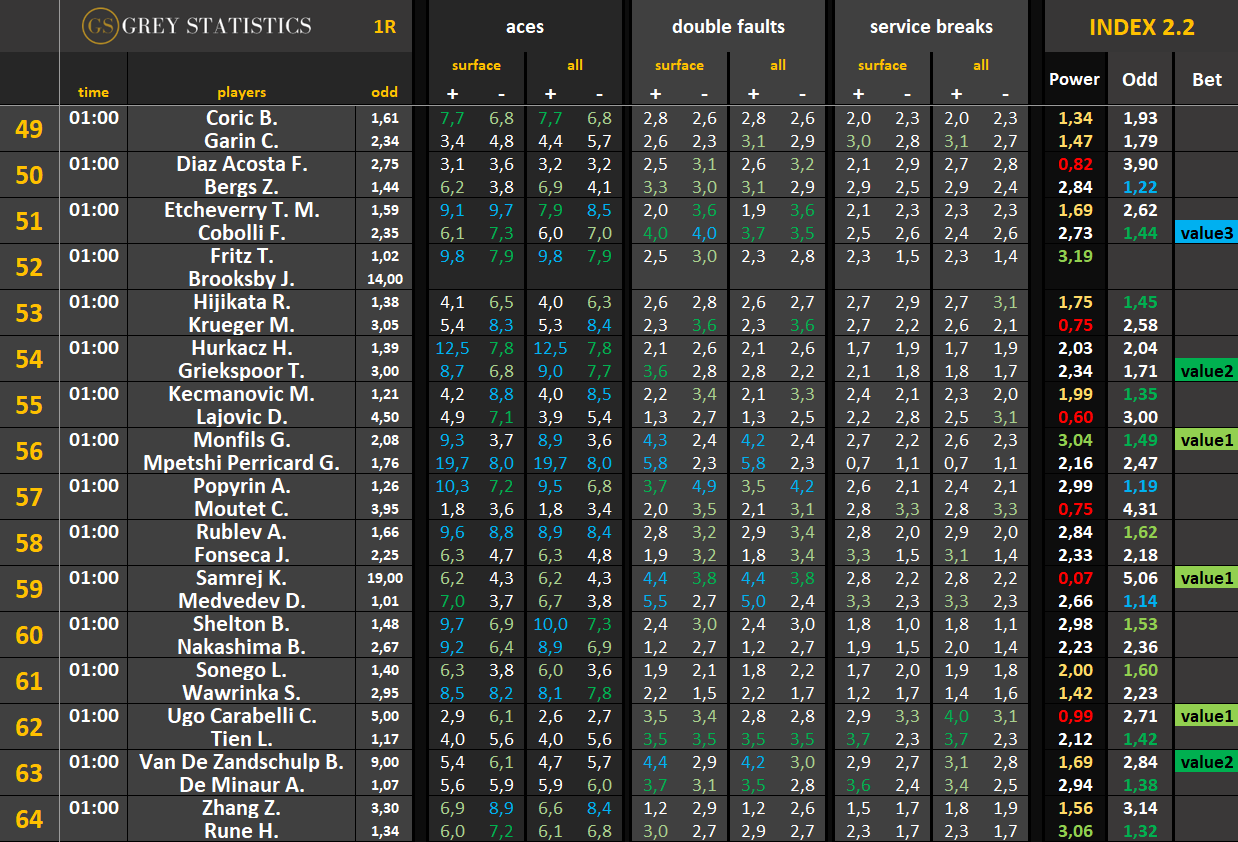Click the value3 bet tag for Cobolli

tap(1206, 233)
